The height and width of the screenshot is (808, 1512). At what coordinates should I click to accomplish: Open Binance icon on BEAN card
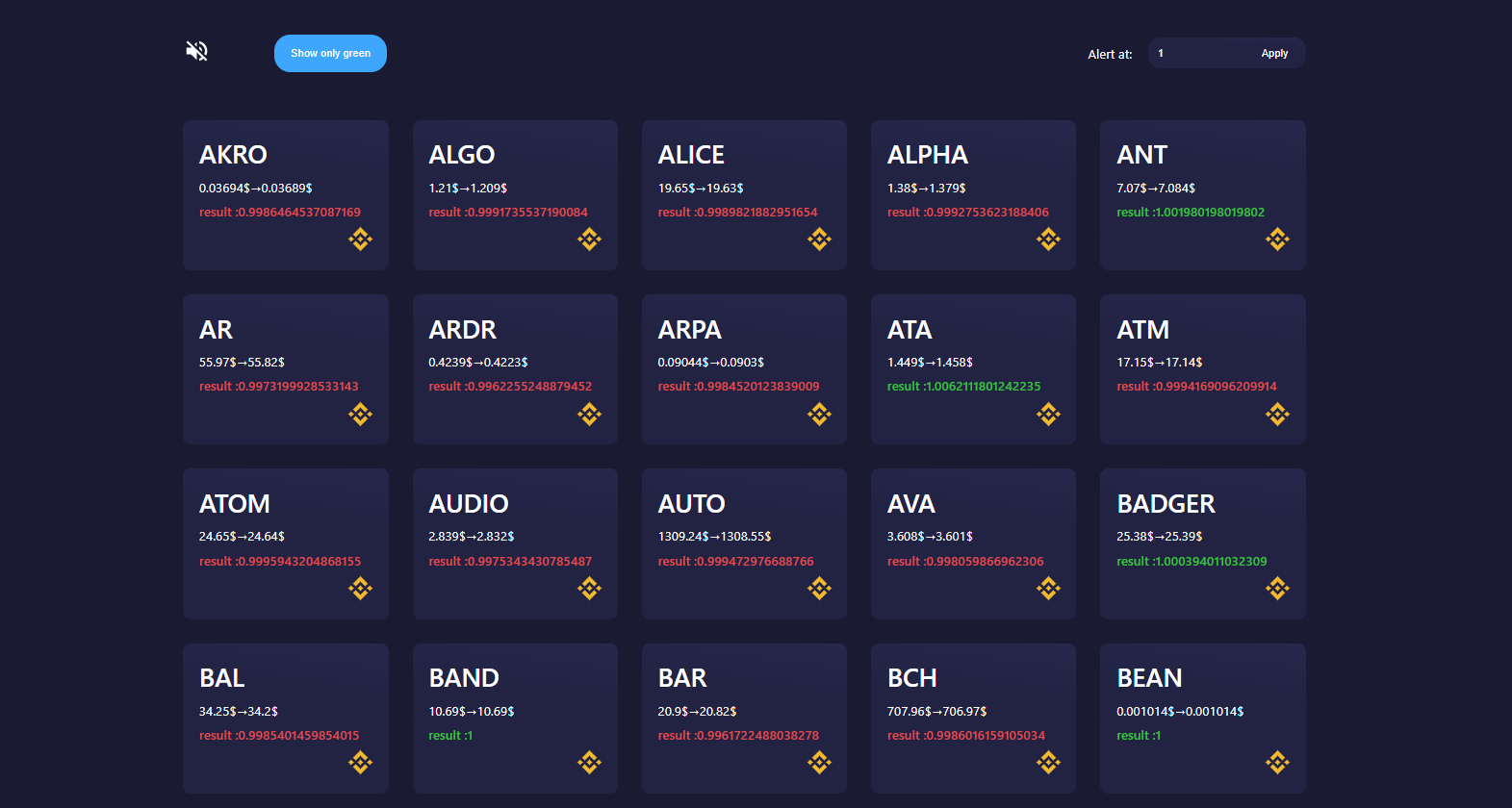coord(1277,763)
